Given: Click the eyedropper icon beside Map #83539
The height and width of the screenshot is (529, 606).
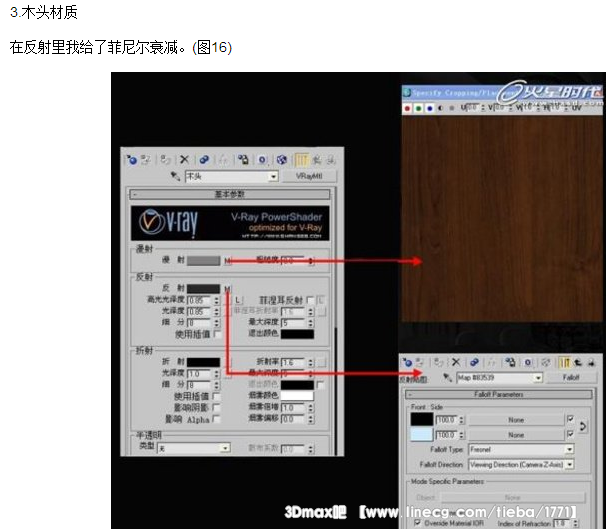Looking at the screenshot, I should click(x=449, y=378).
